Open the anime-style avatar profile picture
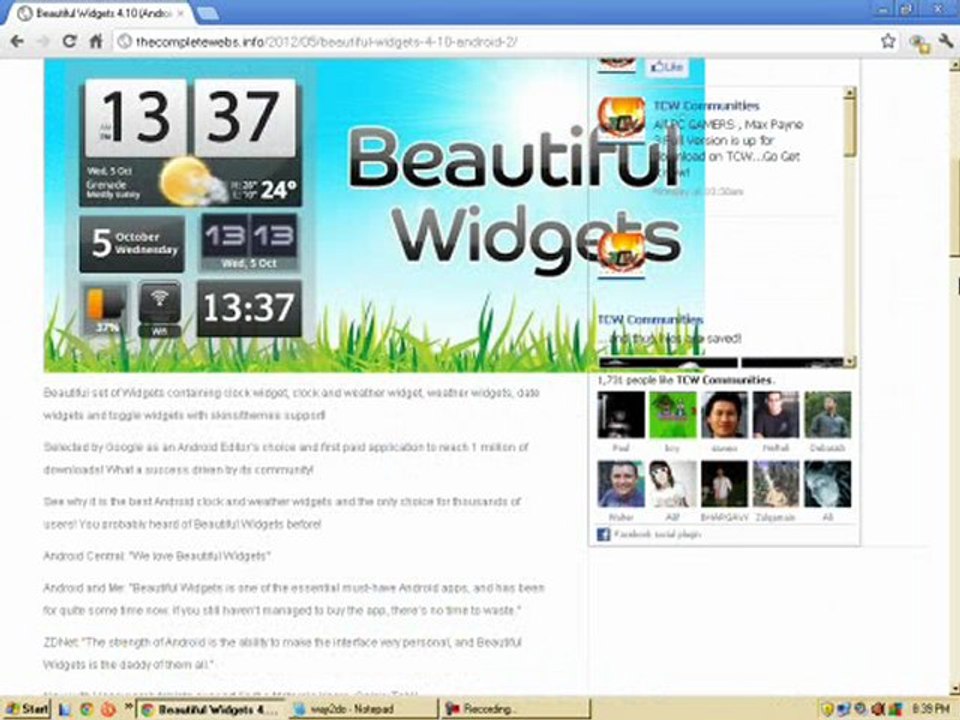The width and height of the screenshot is (960, 720). 672,484
